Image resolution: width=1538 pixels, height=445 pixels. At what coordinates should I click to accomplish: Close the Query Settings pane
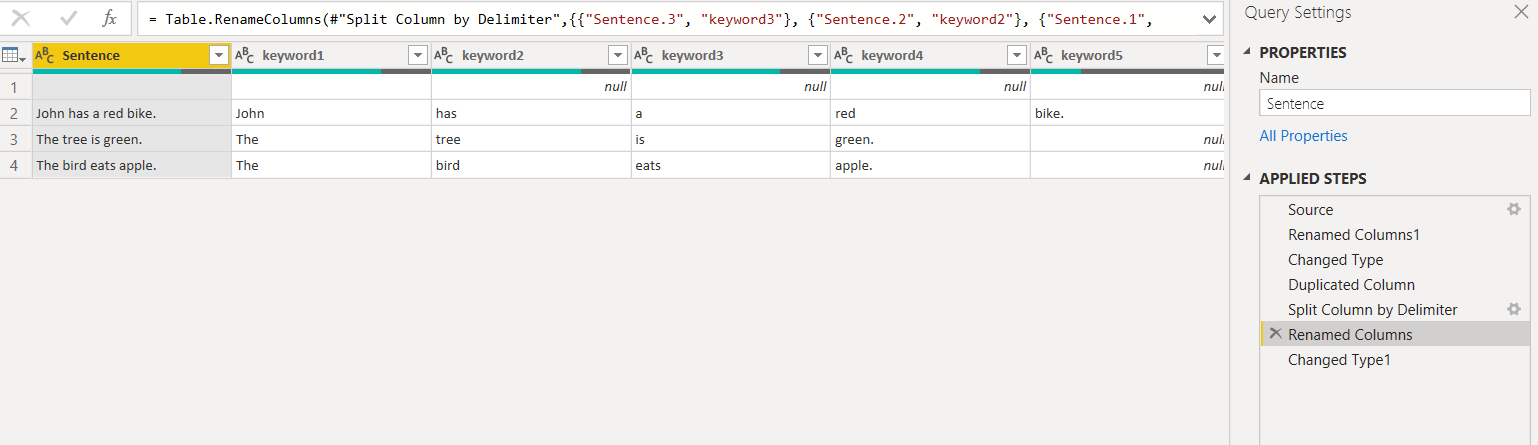point(1521,13)
